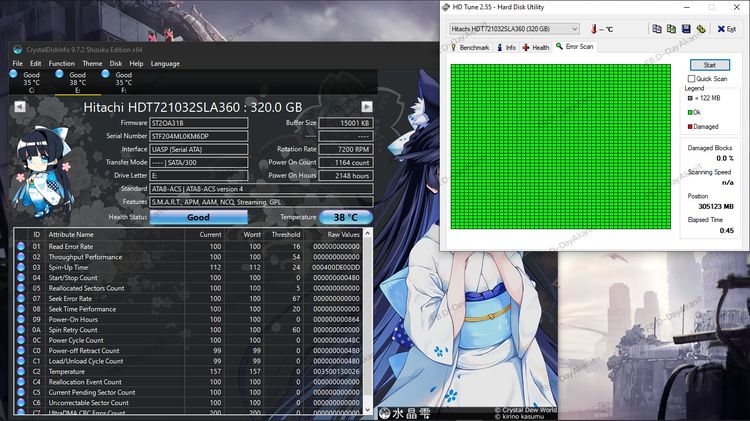
Task: Click the Good health status button
Action: (199, 217)
